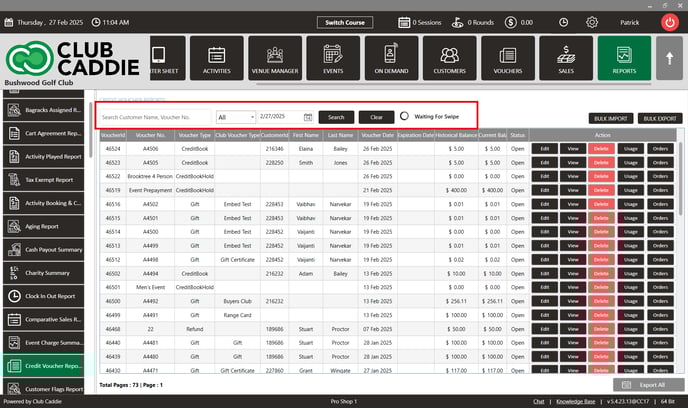Screen dimensions: 688x408
Task: Show Usage for Event Prepayment voucher
Action: pyautogui.click(x=631, y=190)
